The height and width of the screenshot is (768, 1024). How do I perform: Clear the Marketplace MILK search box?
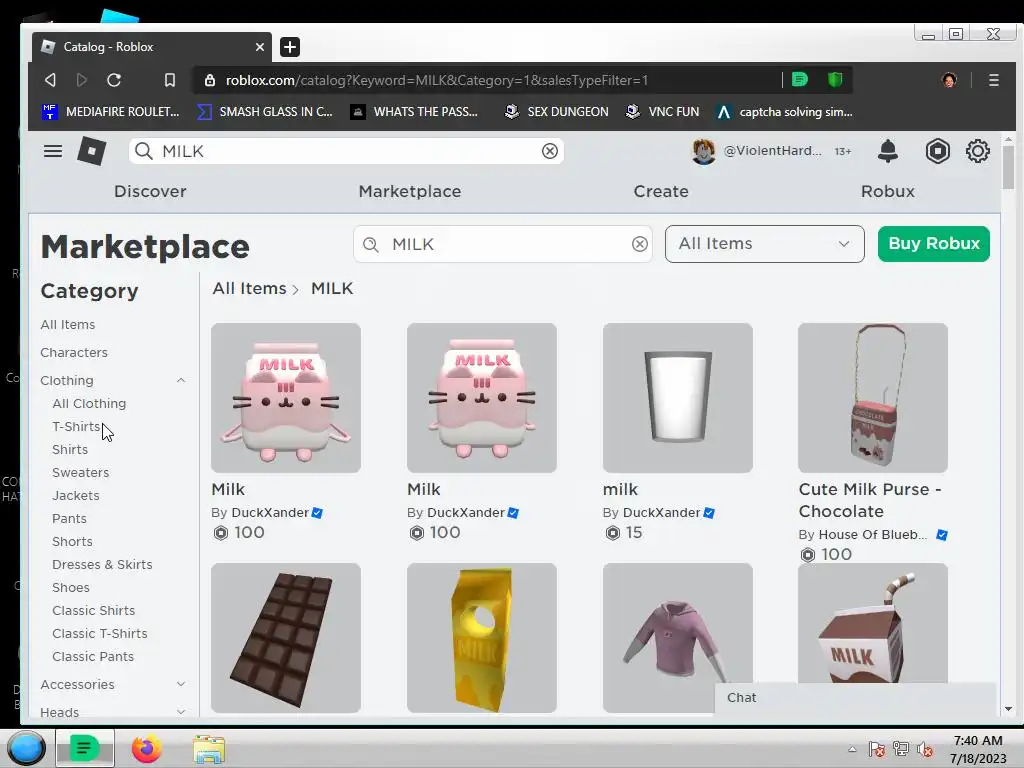(x=639, y=244)
